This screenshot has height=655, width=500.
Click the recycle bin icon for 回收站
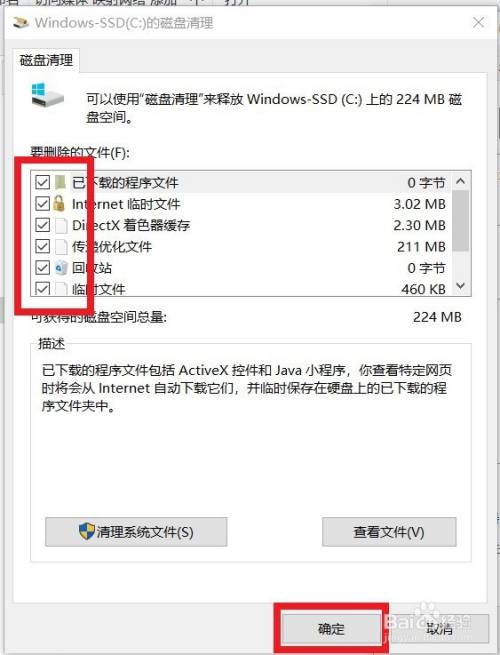(x=61, y=267)
